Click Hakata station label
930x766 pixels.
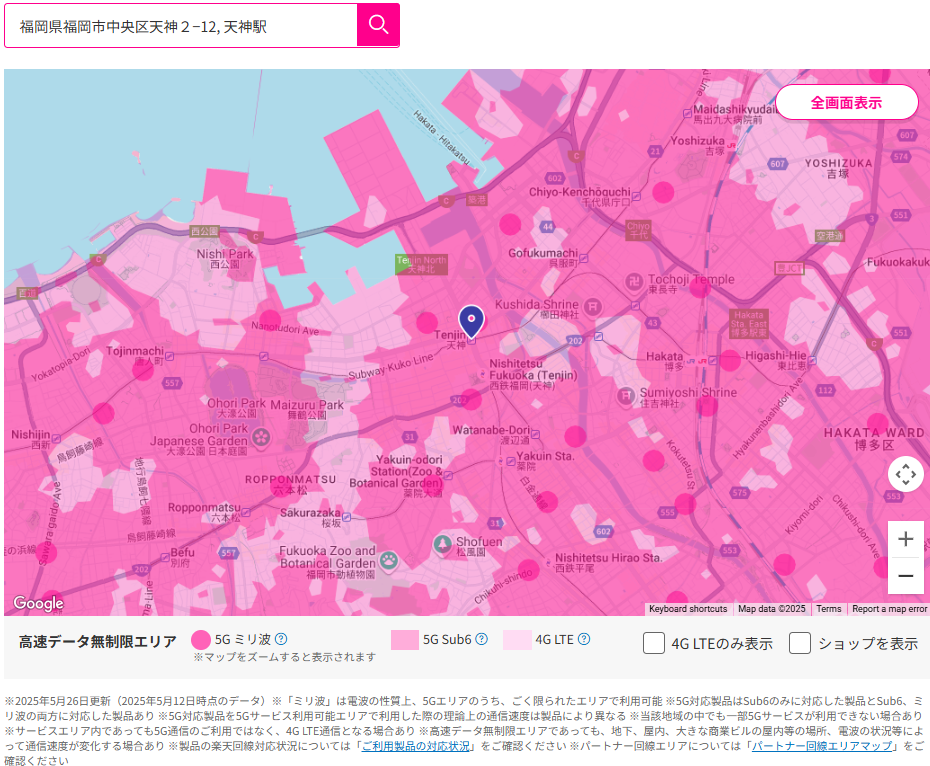click(664, 360)
